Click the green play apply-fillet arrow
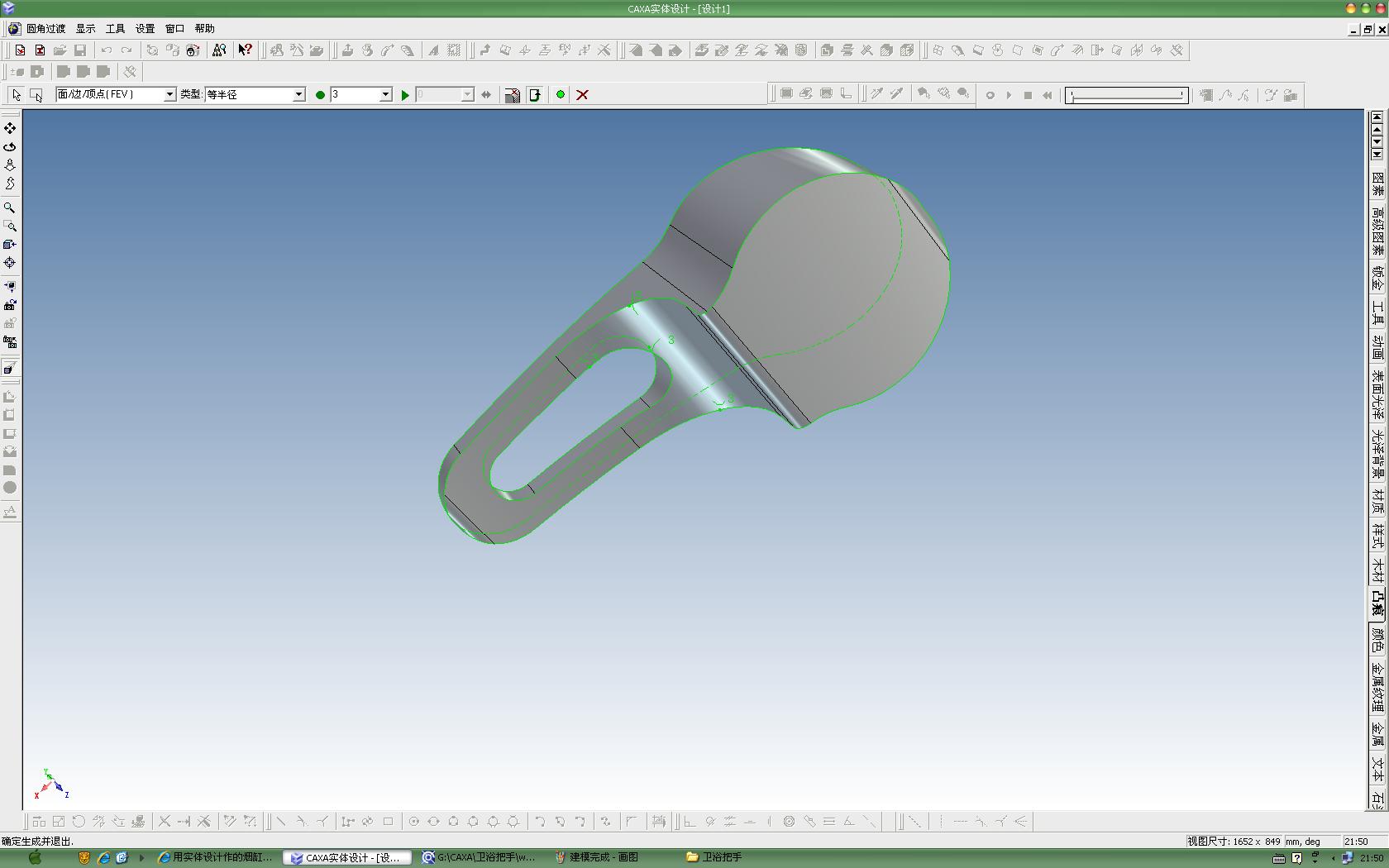The width and height of the screenshot is (1389, 868). tap(405, 95)
